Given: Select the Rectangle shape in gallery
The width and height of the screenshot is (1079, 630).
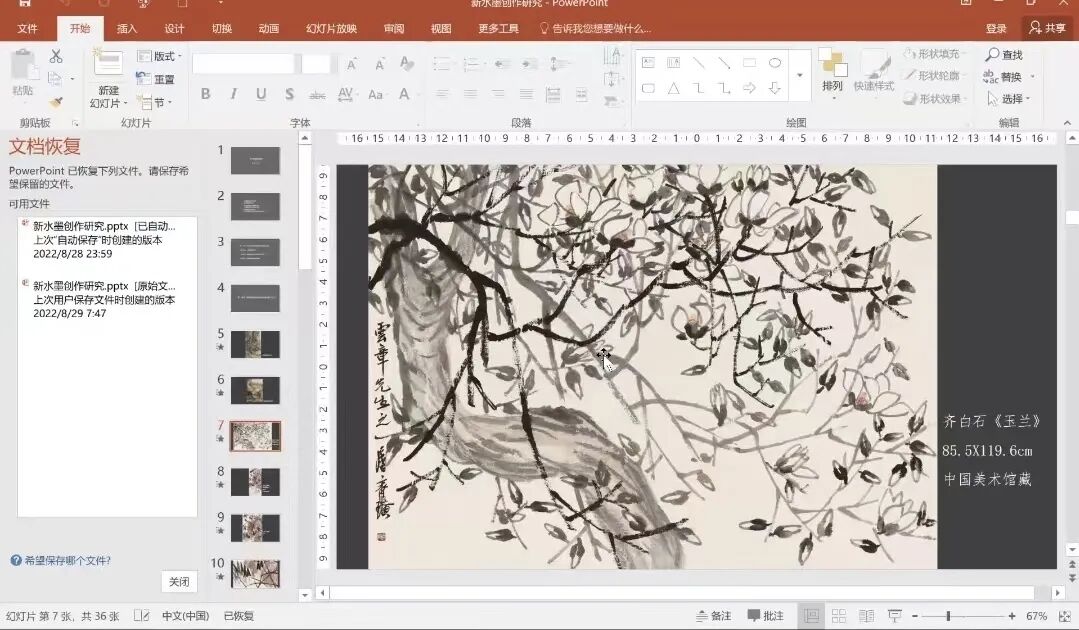Looking at the screenshot, I should (749, 63).
